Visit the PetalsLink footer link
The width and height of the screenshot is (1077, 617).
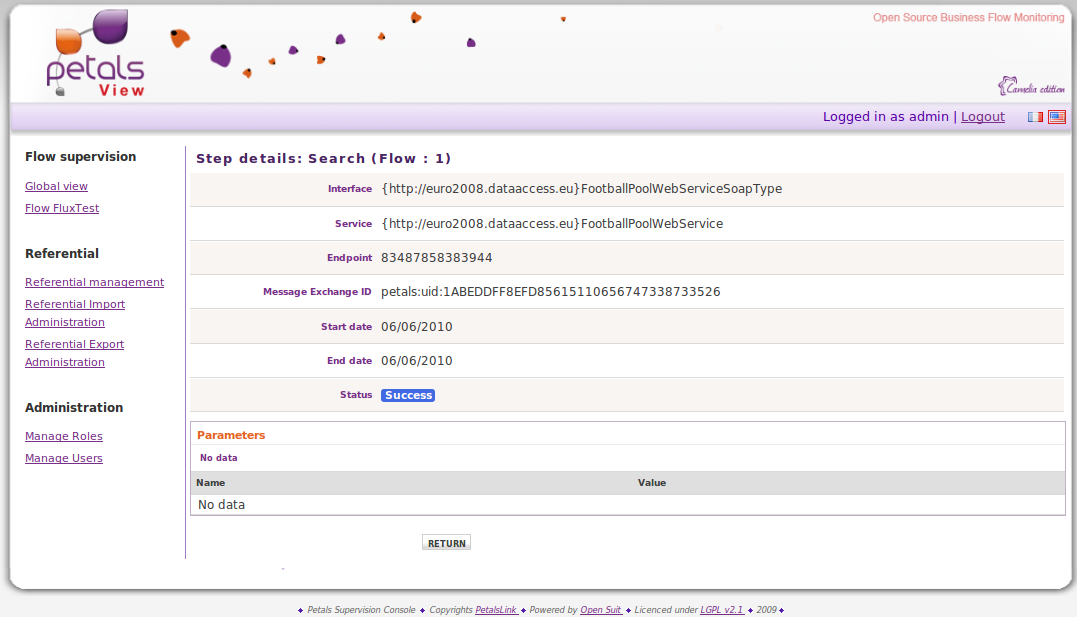[x=496, y=610]
